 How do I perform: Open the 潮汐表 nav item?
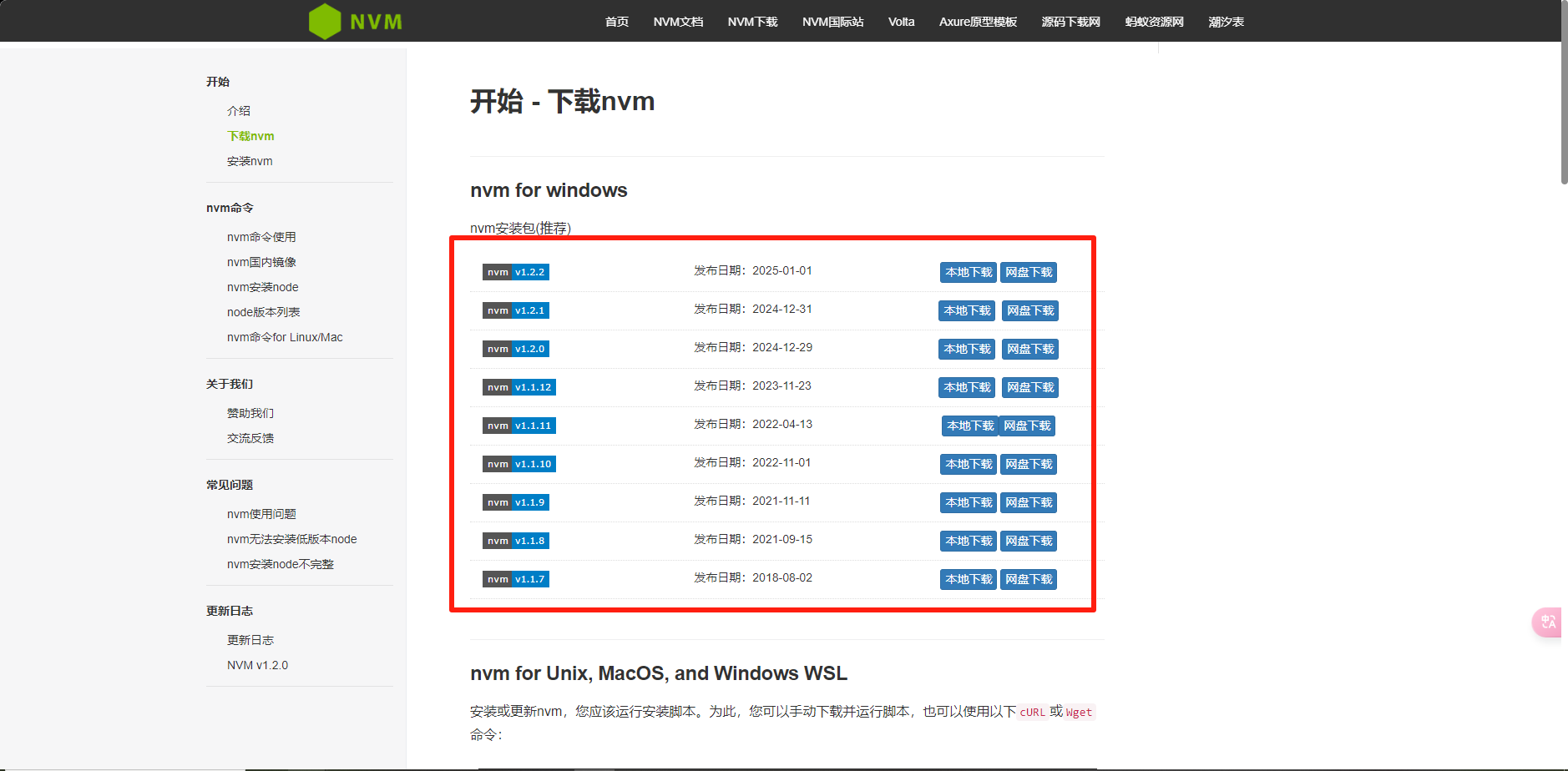(x=1226, y=22)
